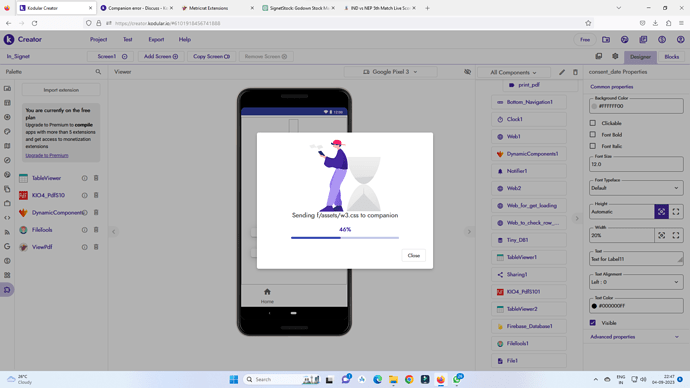This screenshot has width=690, height=388.
Task: Toggle the Font Italic checkbox
Action: coord(593,146)
